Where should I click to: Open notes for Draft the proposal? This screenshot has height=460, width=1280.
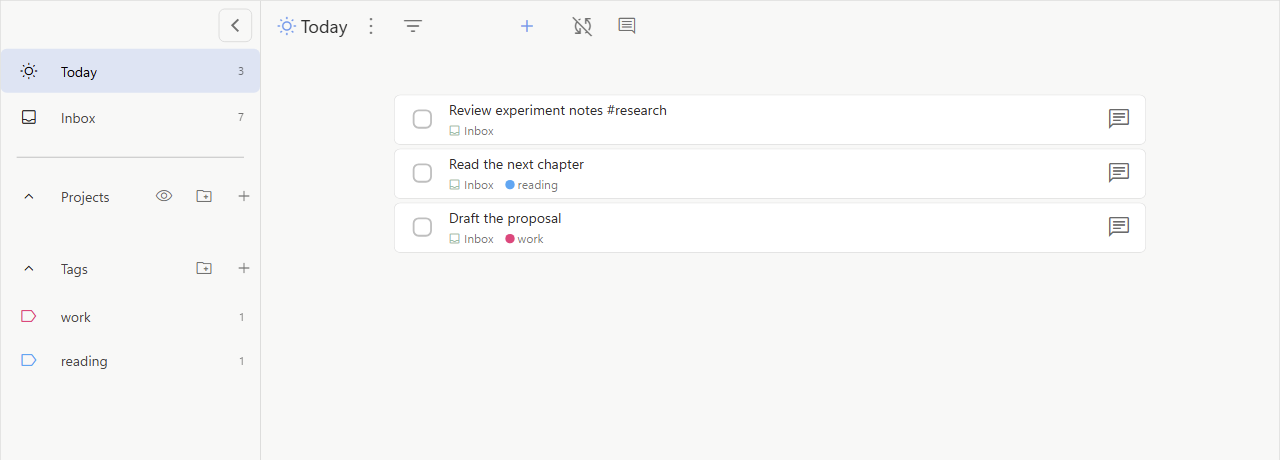1119,227
